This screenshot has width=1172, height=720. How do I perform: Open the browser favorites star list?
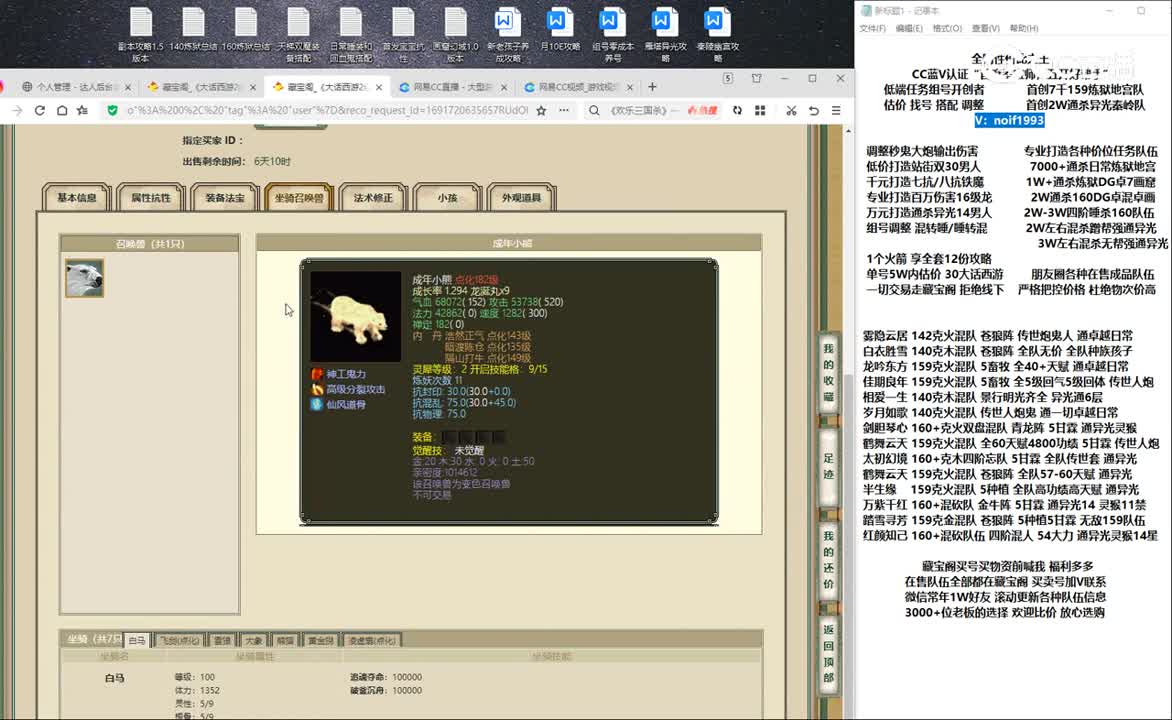click(83, 111)
